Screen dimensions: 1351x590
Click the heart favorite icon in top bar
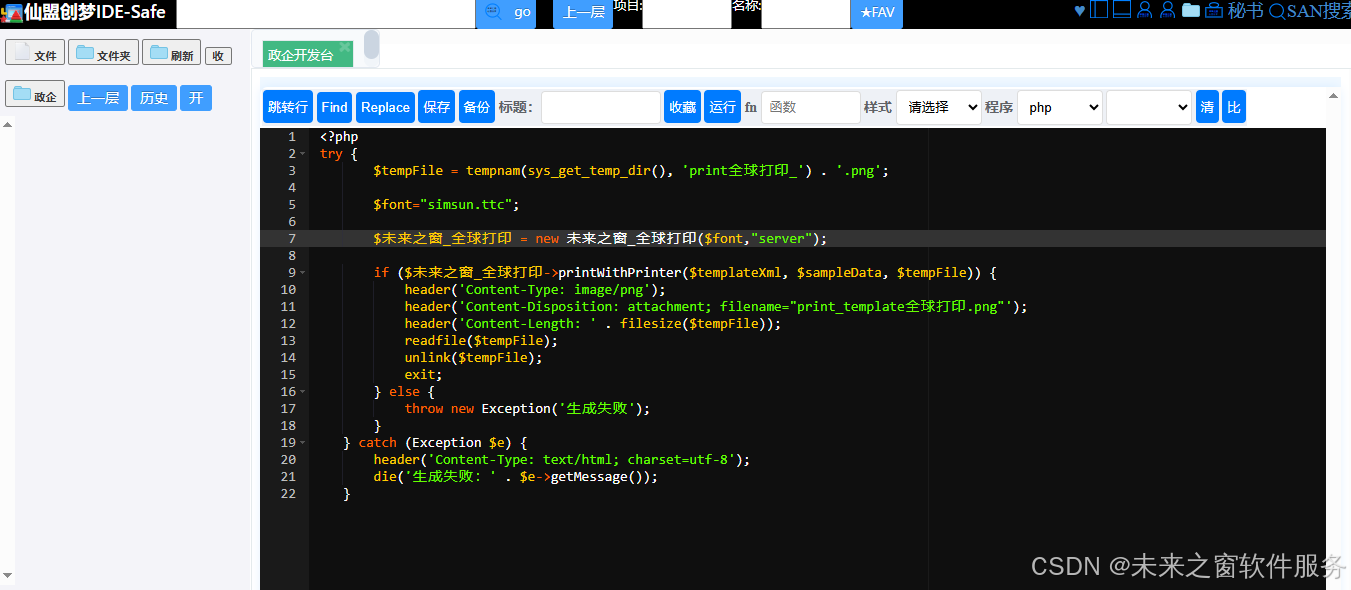[1079, 10]
